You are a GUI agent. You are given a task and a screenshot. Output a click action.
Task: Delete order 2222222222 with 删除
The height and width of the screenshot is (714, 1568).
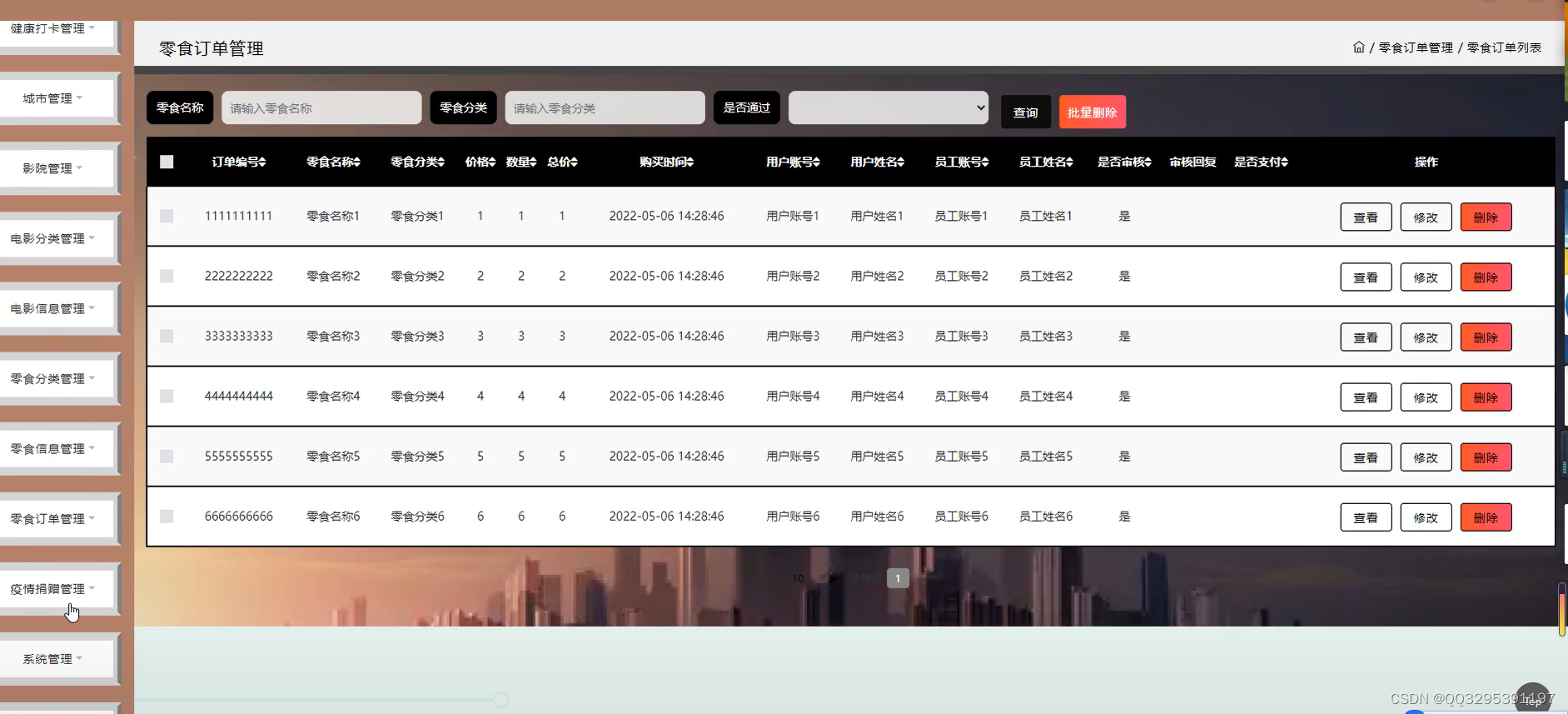pyautogui.click(x=1486, y=277)
